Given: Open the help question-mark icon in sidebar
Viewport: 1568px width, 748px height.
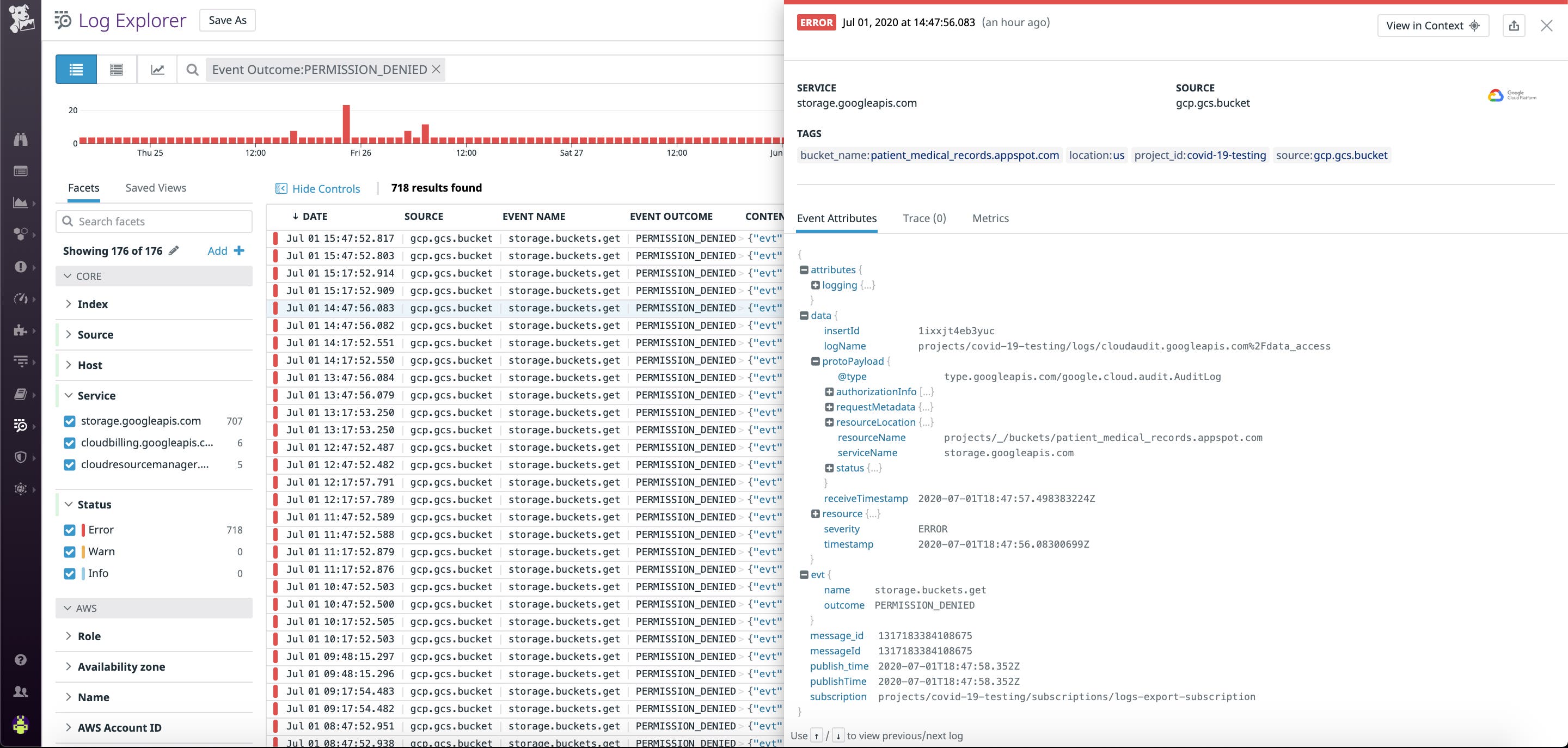Looking at the screenshot, I should coord(21,659).
